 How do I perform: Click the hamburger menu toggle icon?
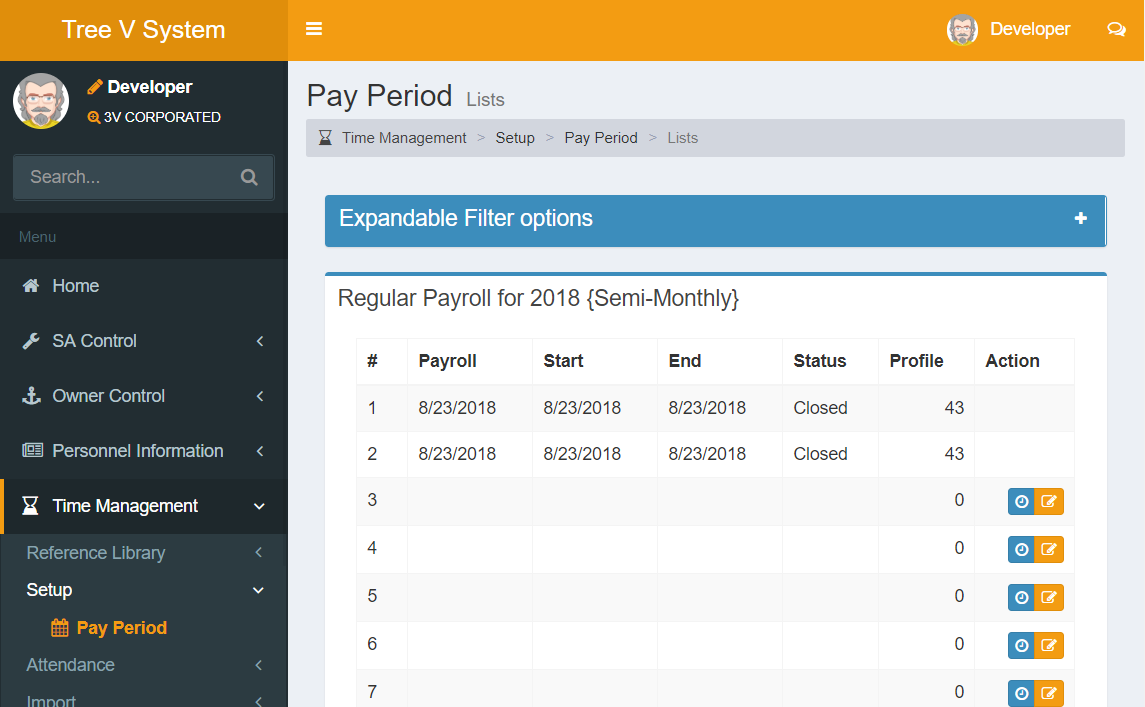coord(314,29)
